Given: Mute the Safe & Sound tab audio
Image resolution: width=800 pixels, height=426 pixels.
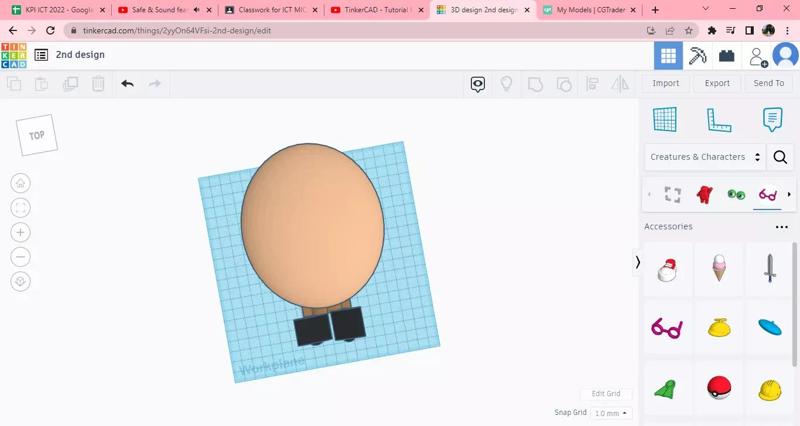Looking at the screenshot, I should (196, 10).
